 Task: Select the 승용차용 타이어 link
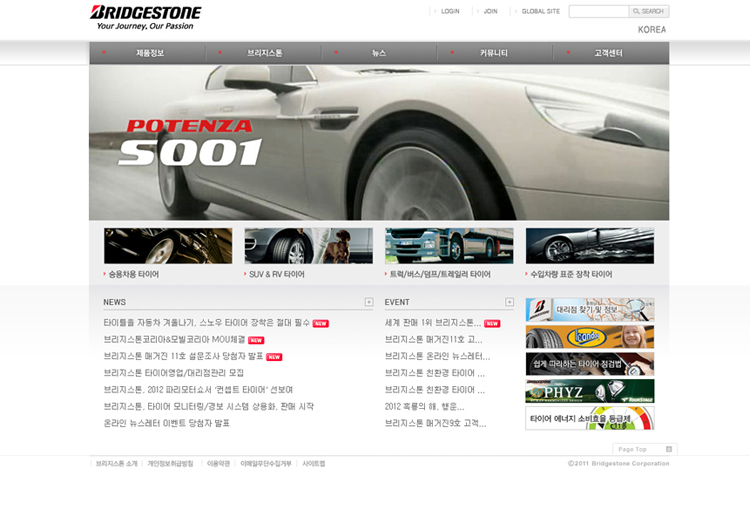[x=133, y=274]
